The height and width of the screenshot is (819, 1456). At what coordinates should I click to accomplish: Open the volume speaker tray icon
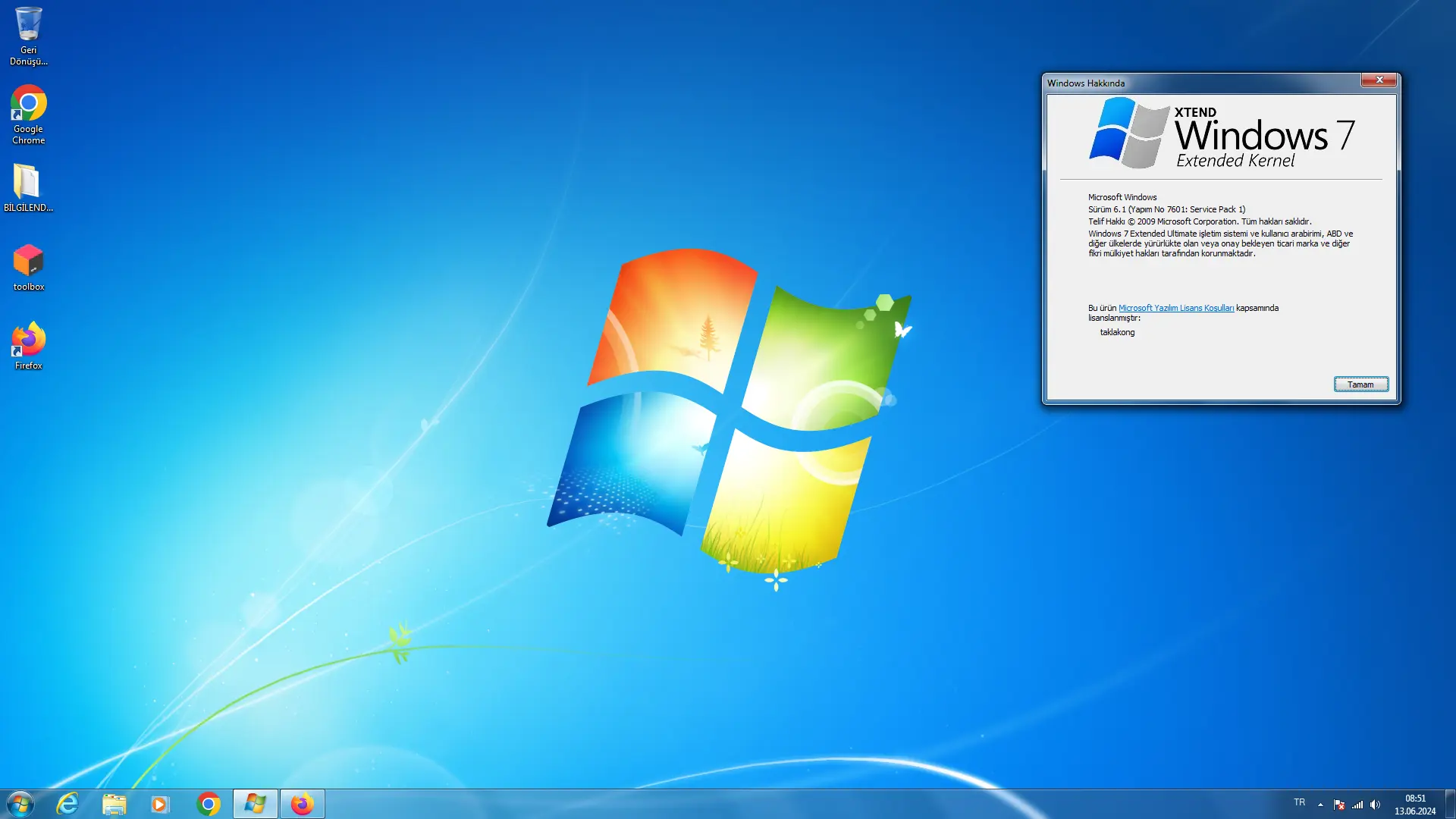click(x=1376, y=805)
